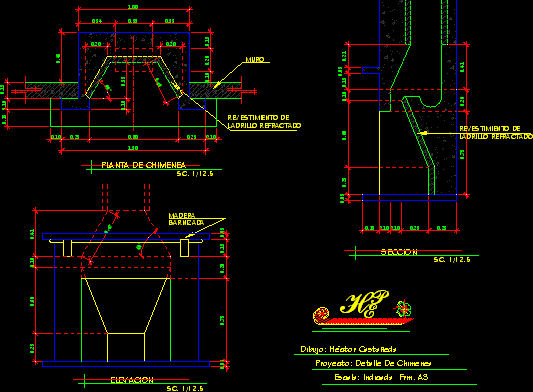Select the MURO annotation label
The width and height of the screenshot is (533, 392).
255,59
